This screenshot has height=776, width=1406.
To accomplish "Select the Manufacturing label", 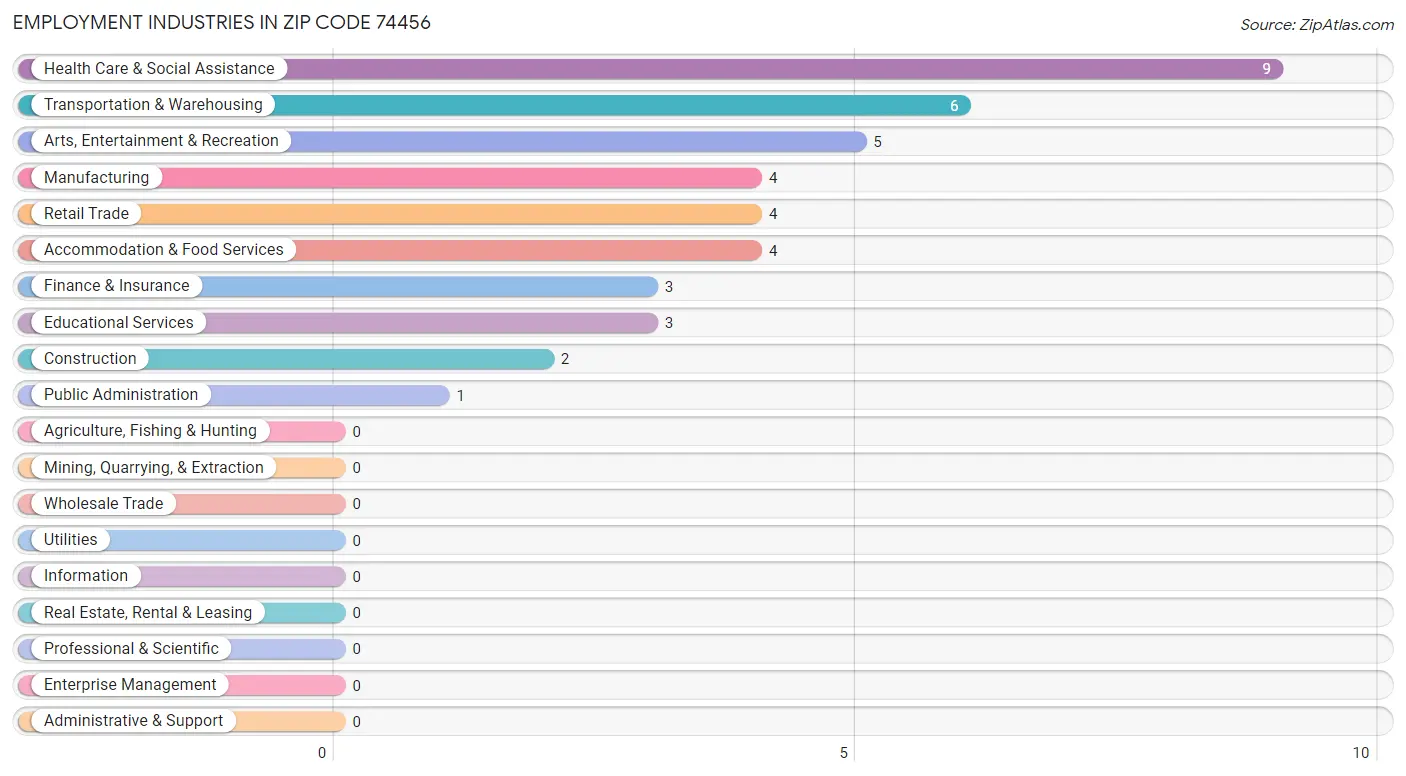I will 96,177.
